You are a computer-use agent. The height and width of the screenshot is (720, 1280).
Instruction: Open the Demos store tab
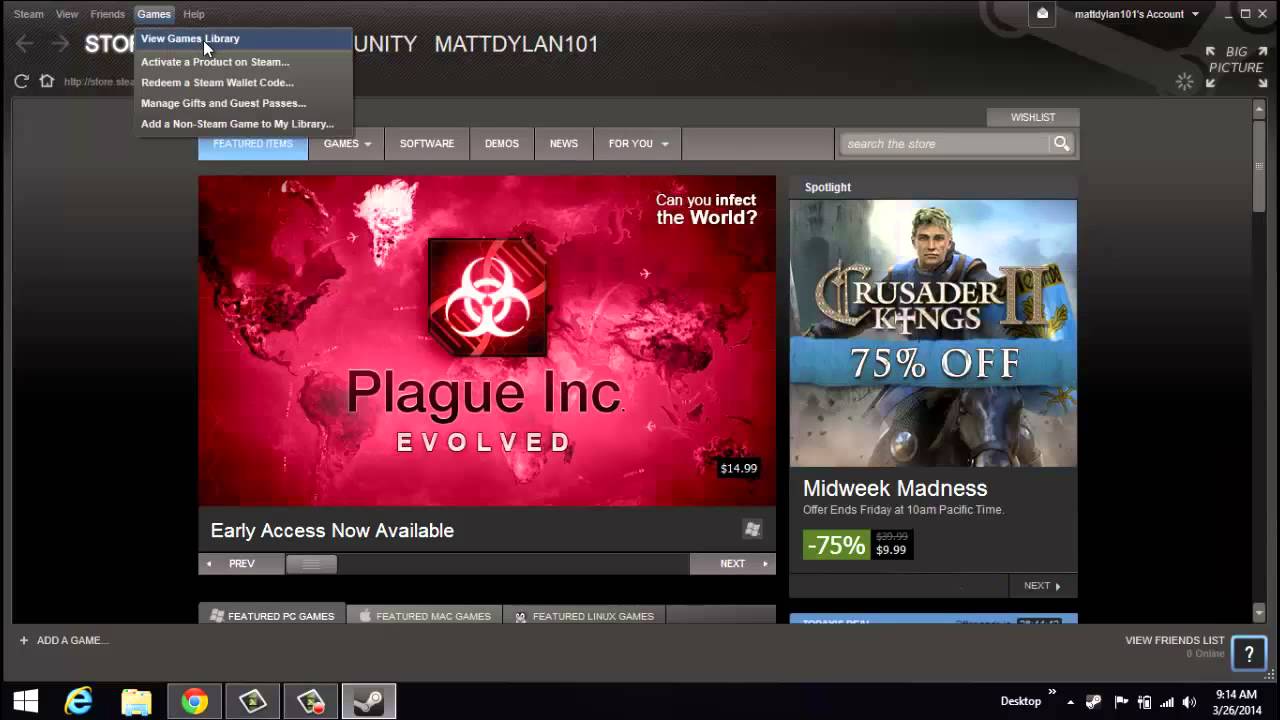pos(502,144)
